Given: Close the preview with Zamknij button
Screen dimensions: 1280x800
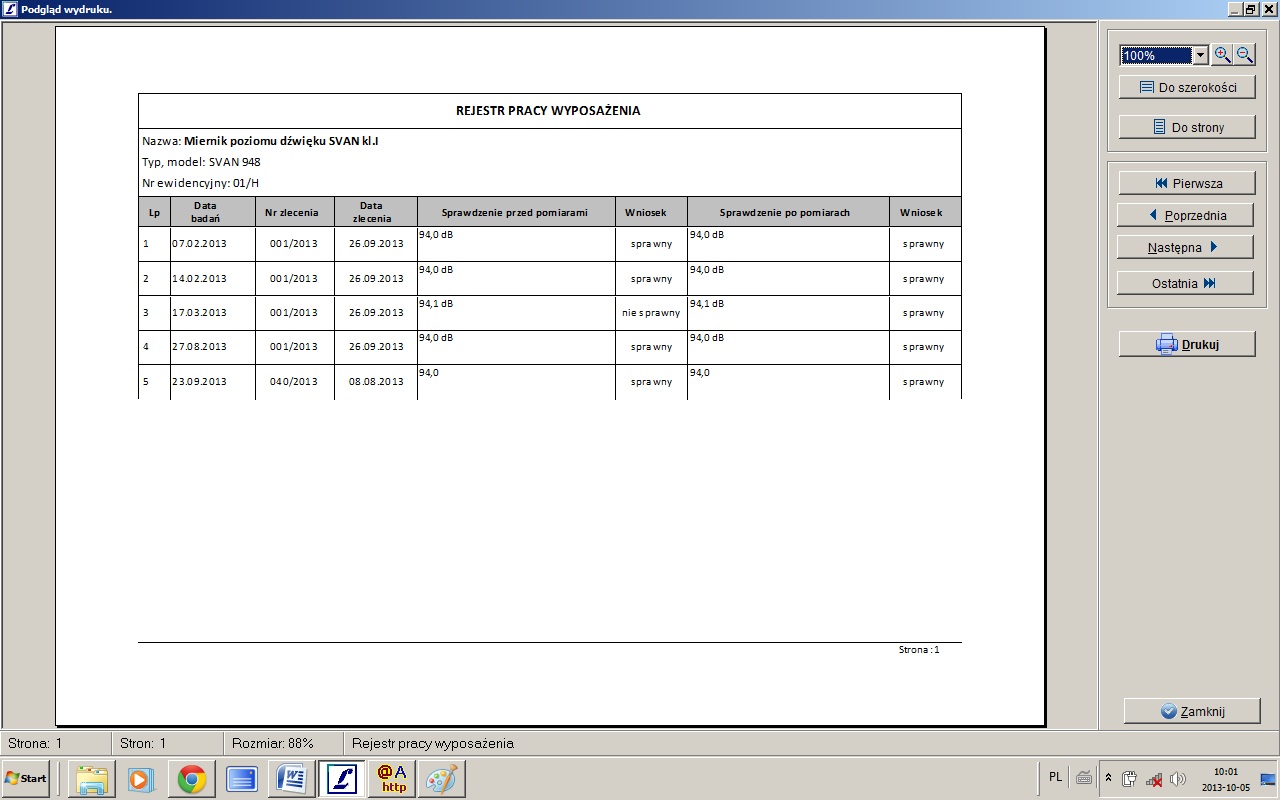Looking at the screenshot, I should 1192,711.
